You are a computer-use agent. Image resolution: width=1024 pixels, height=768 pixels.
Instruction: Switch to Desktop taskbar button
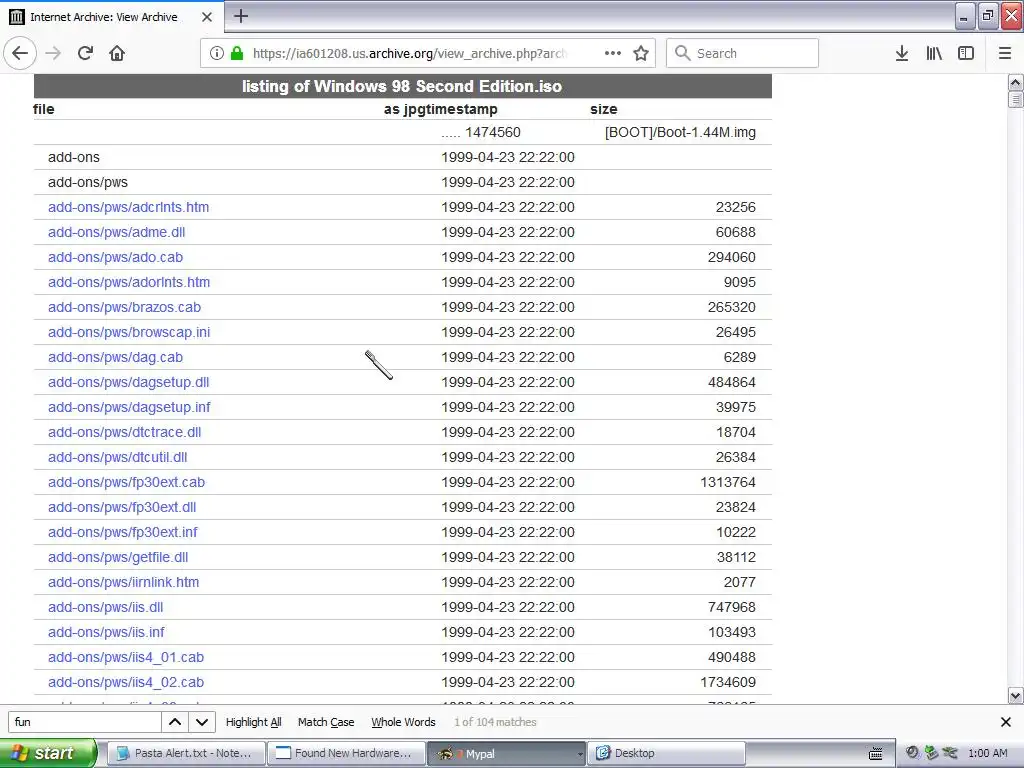pyautogui.click(x=666, y=753)
